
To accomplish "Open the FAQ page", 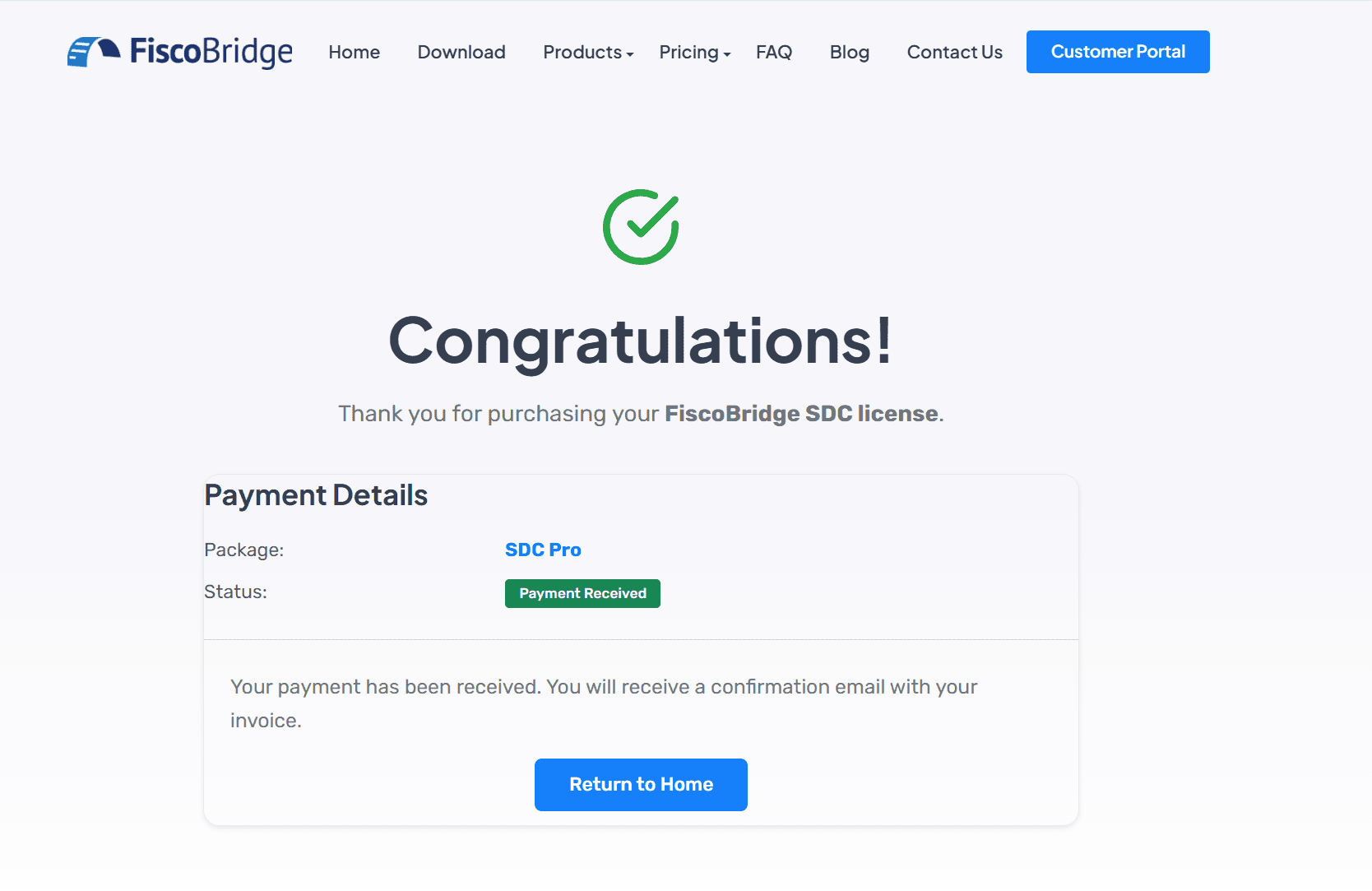I will [774, 52].
